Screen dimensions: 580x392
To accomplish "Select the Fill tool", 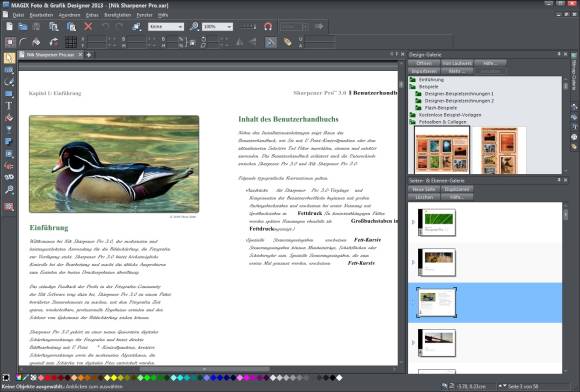I will pos(9,118).
